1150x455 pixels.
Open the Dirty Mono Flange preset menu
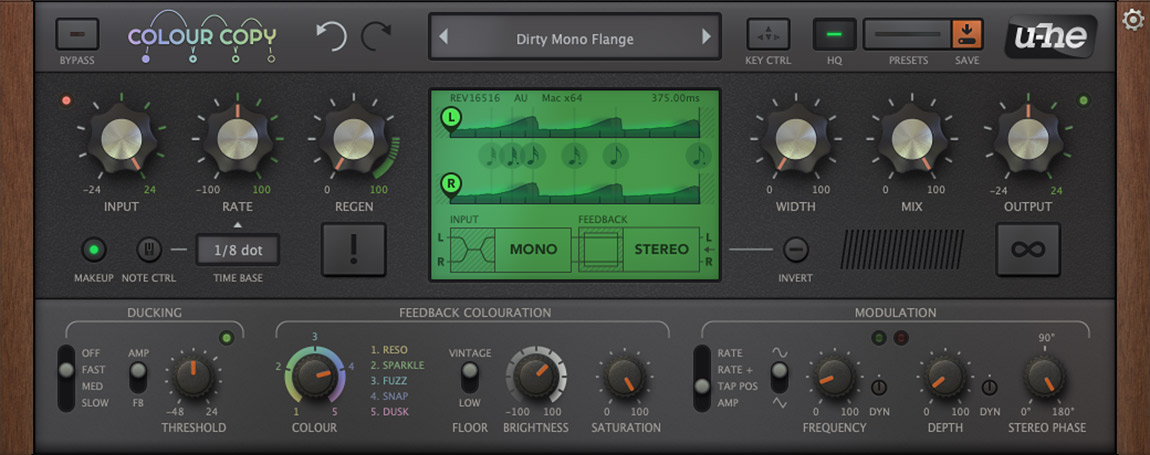click(x=575, y=39)
